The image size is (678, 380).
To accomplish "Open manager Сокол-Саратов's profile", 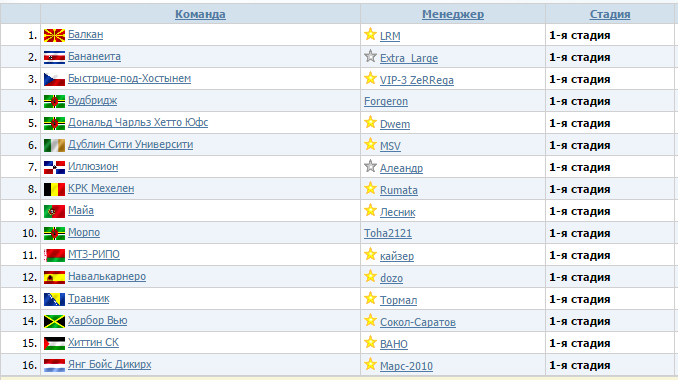I will pos(418,322).
